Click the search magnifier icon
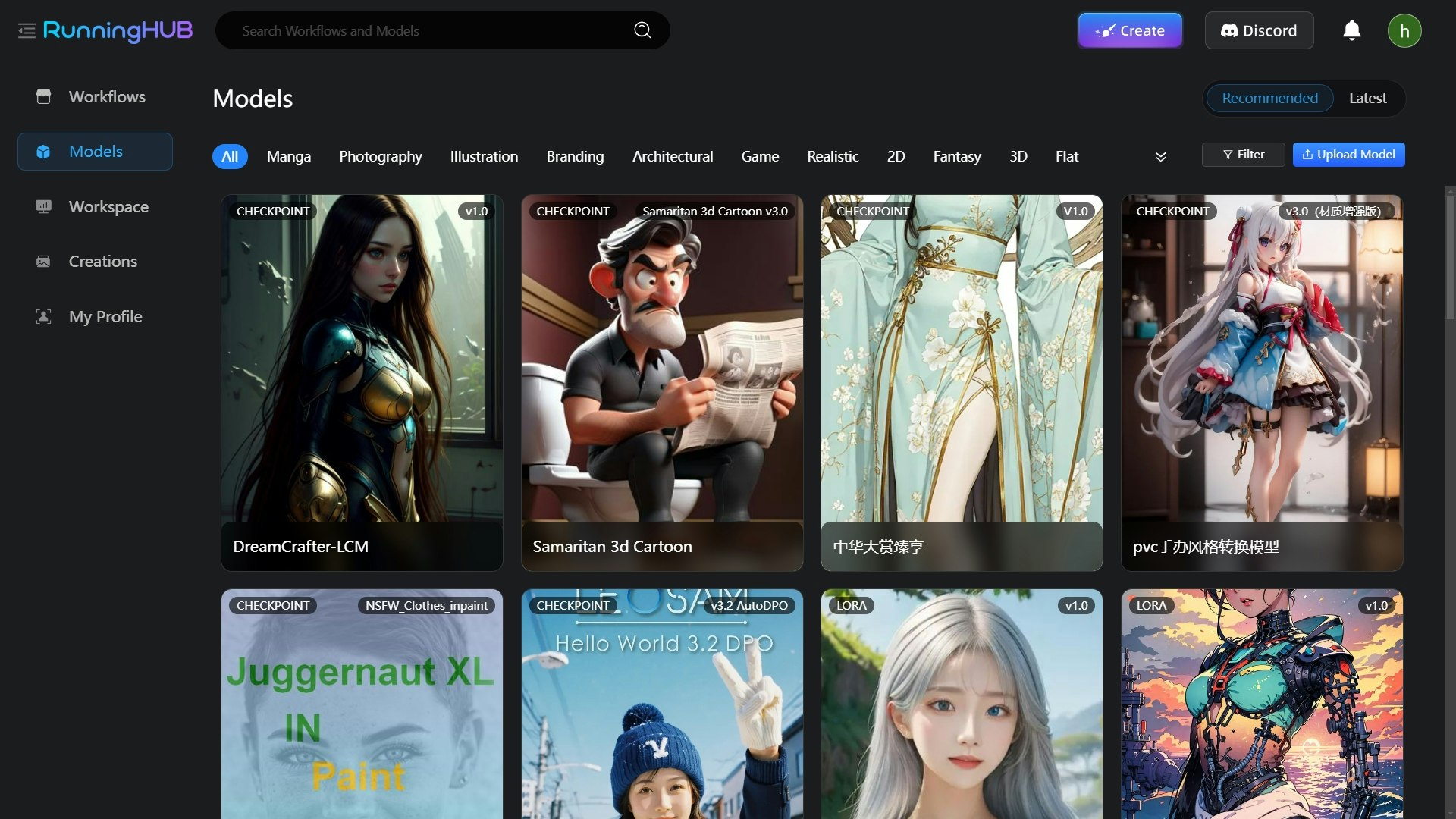1456x819 pixels. pos(642,30)
